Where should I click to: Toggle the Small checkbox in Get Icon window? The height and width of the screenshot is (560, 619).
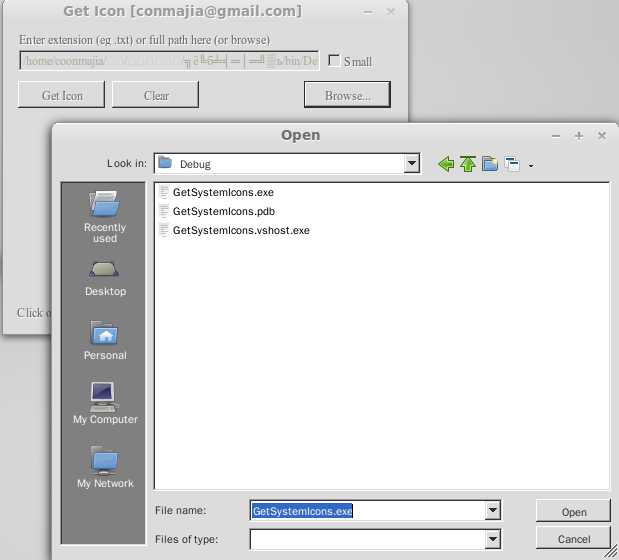334,60
